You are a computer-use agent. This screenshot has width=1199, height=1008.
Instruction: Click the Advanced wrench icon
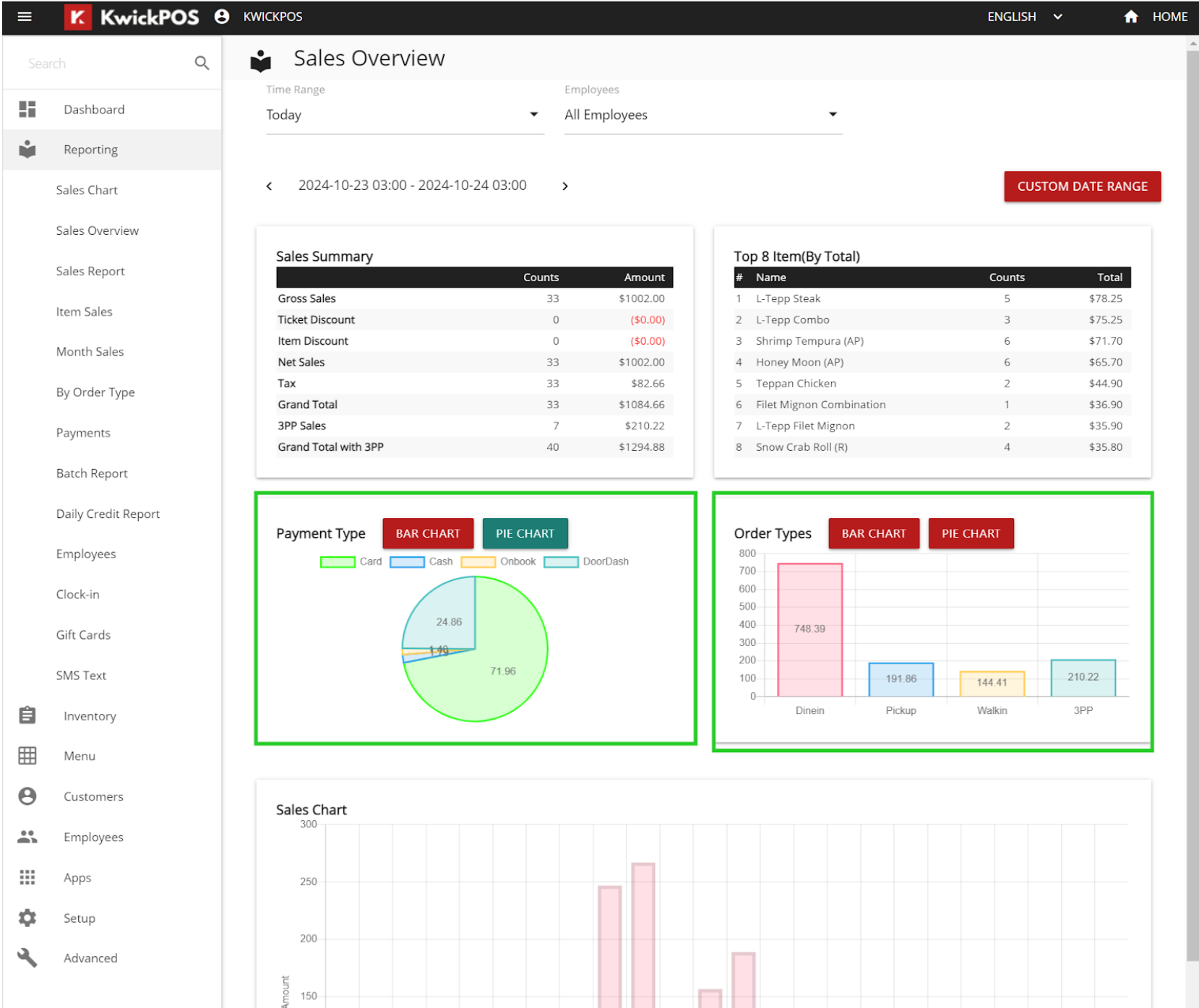tap(27, 958)
